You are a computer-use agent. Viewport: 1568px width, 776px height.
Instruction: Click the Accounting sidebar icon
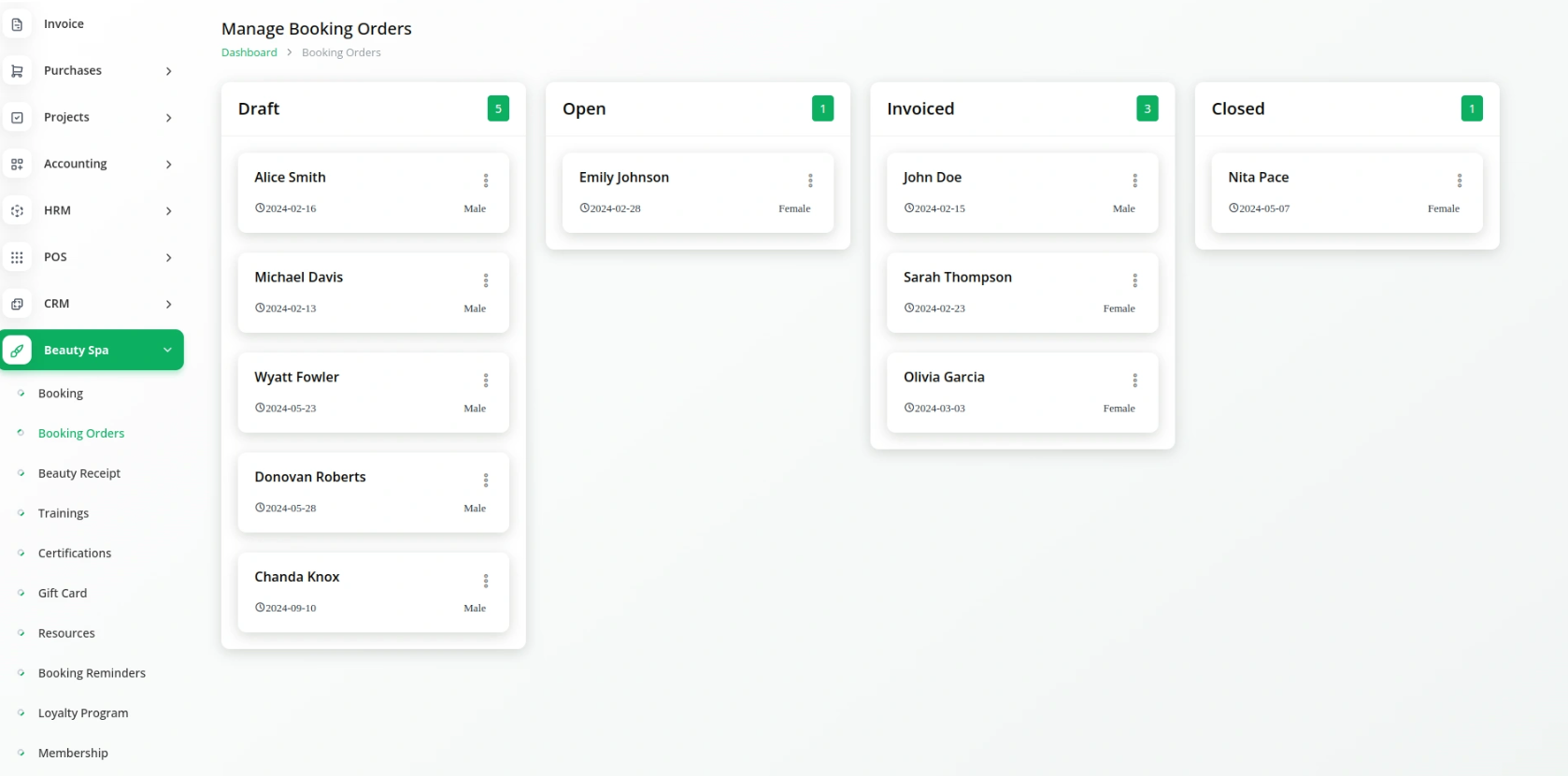[x=17, y=165]
